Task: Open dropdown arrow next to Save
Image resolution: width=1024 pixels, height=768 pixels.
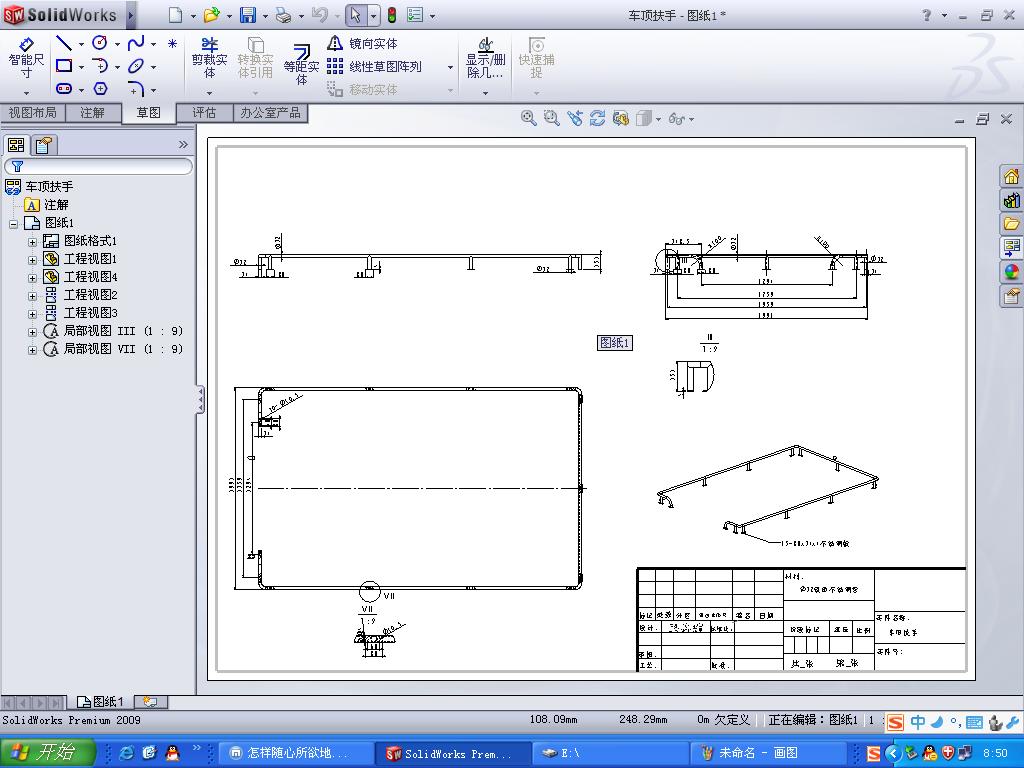Action: pos(264,16)
